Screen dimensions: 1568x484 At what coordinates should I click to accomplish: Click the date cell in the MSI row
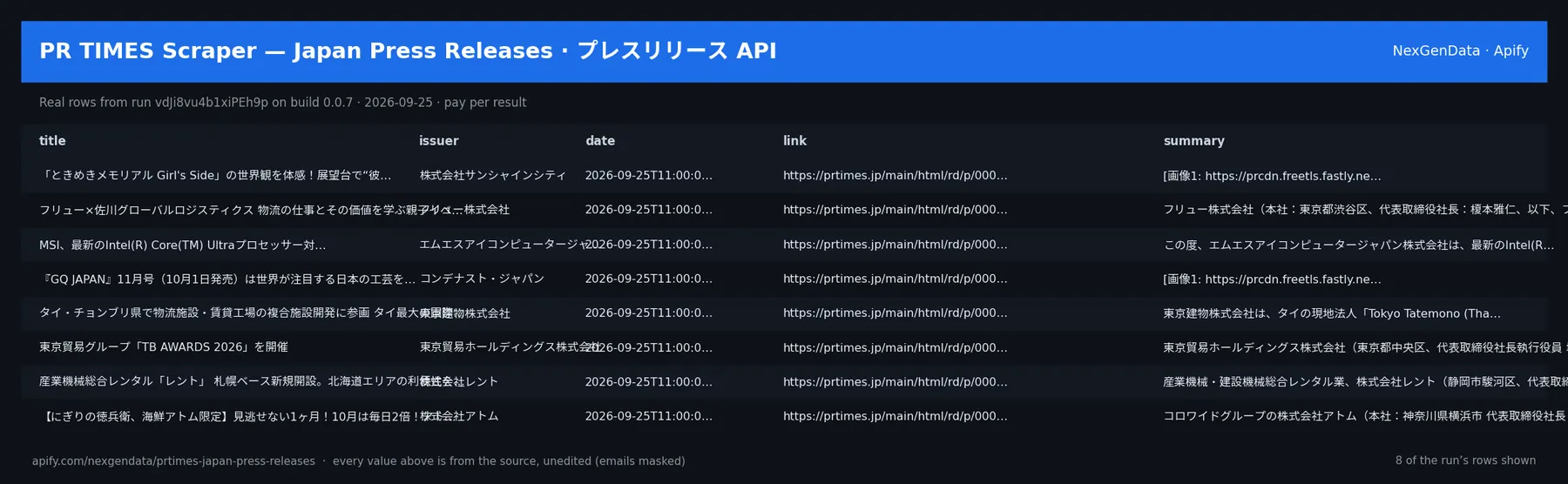[649, 245]
